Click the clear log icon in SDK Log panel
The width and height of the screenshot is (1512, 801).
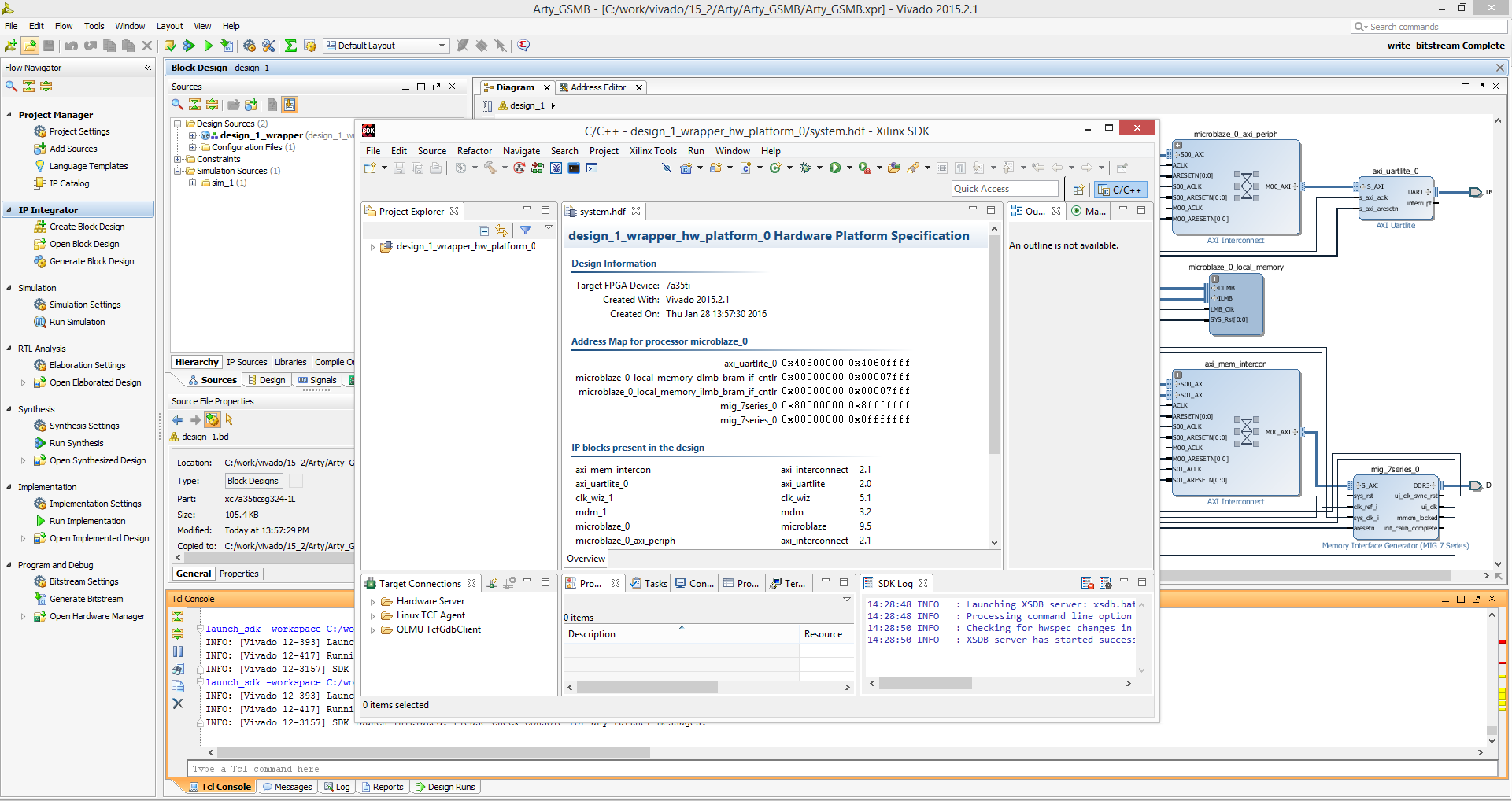tap(1088, 583)
